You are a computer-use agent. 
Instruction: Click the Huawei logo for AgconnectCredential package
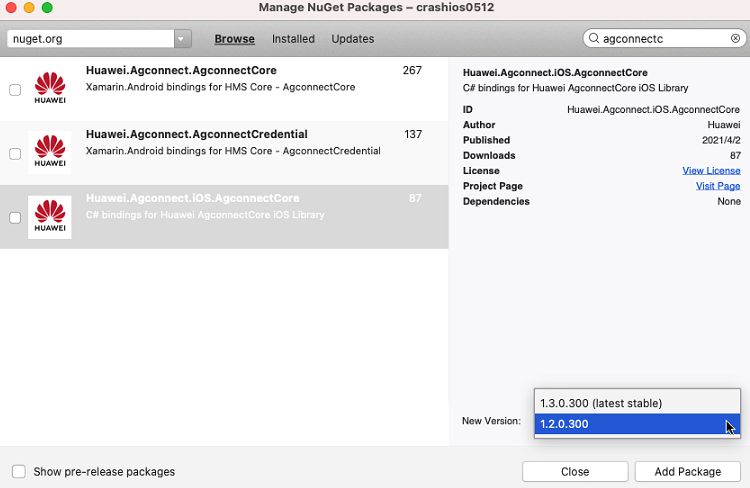[x=50, y=153]
